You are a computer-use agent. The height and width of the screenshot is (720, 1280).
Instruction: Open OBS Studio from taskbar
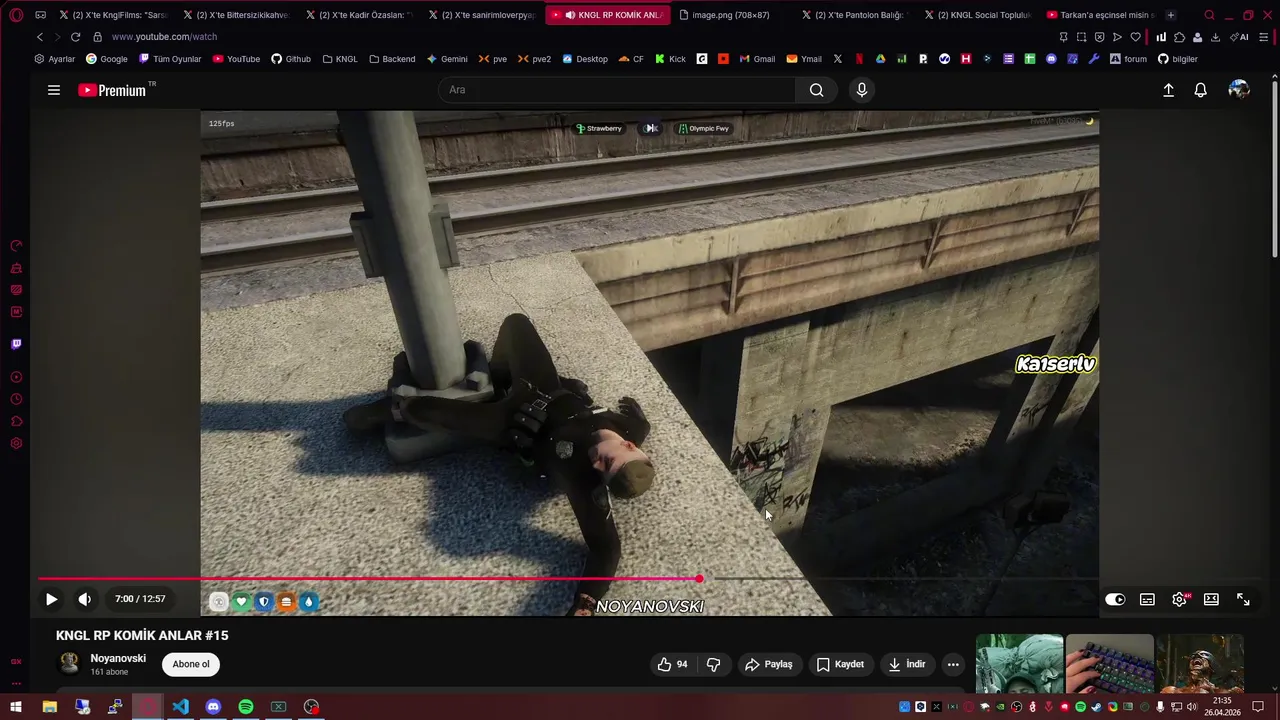tap(312, 707)
